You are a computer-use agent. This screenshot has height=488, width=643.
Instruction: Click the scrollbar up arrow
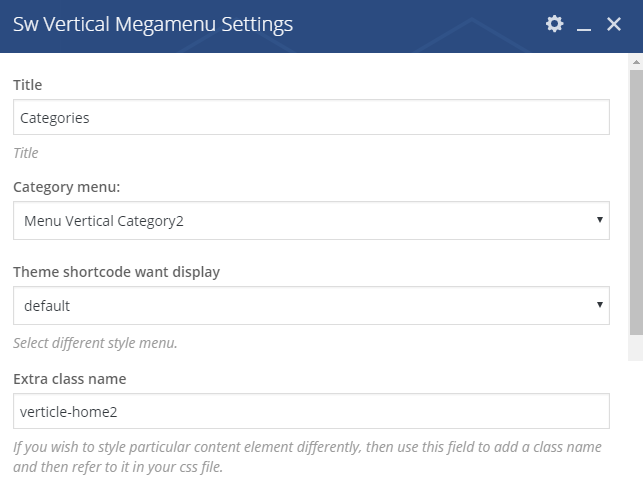click(x=636, y=62)
